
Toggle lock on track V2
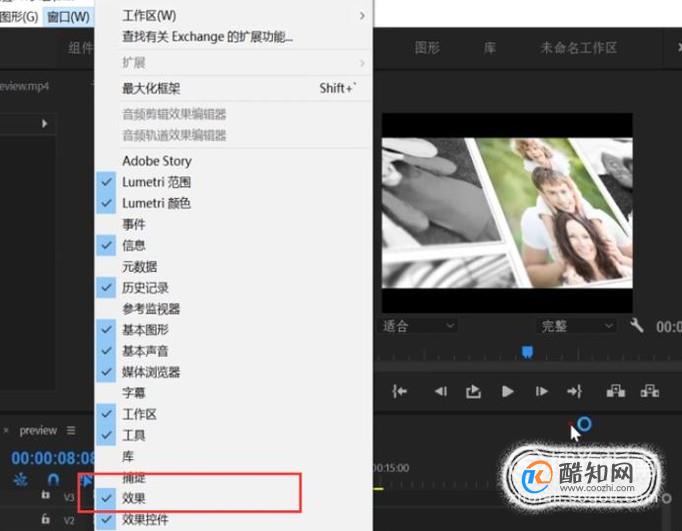click(x=45, y=519)
